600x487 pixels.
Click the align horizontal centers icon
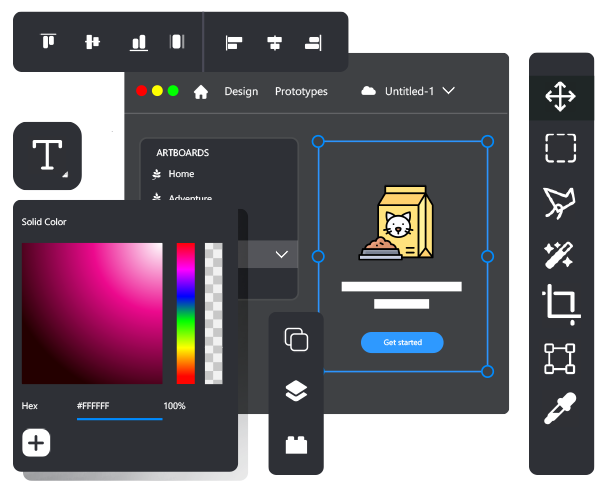[274, 43]
